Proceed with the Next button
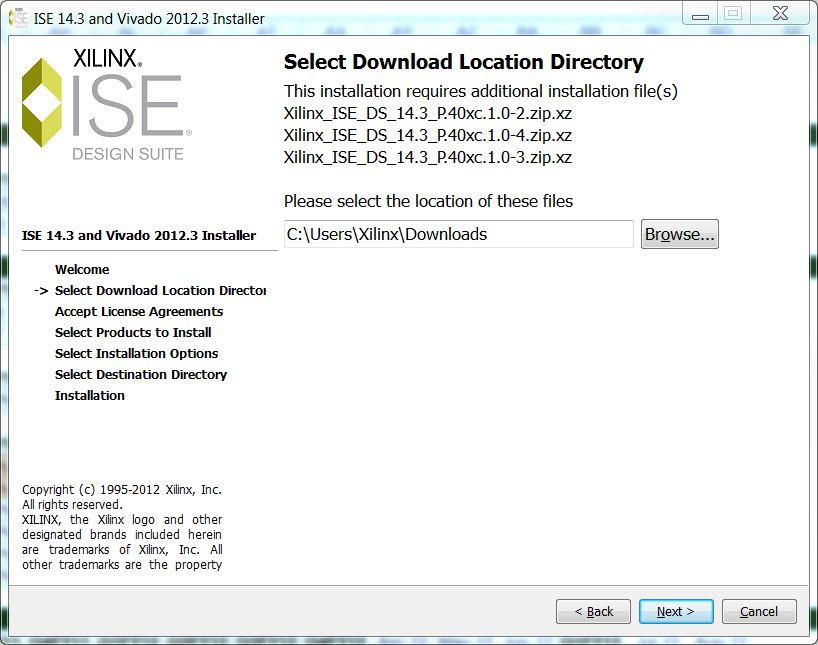This screenshot has height=645, width=818. click(x=676, y=611)
